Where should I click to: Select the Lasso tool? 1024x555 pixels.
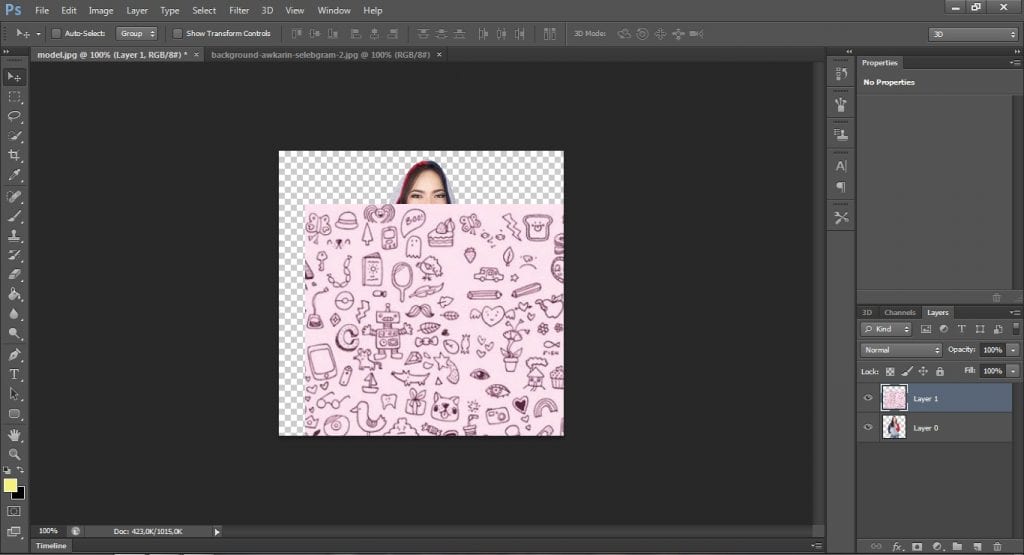coord(15,116)
